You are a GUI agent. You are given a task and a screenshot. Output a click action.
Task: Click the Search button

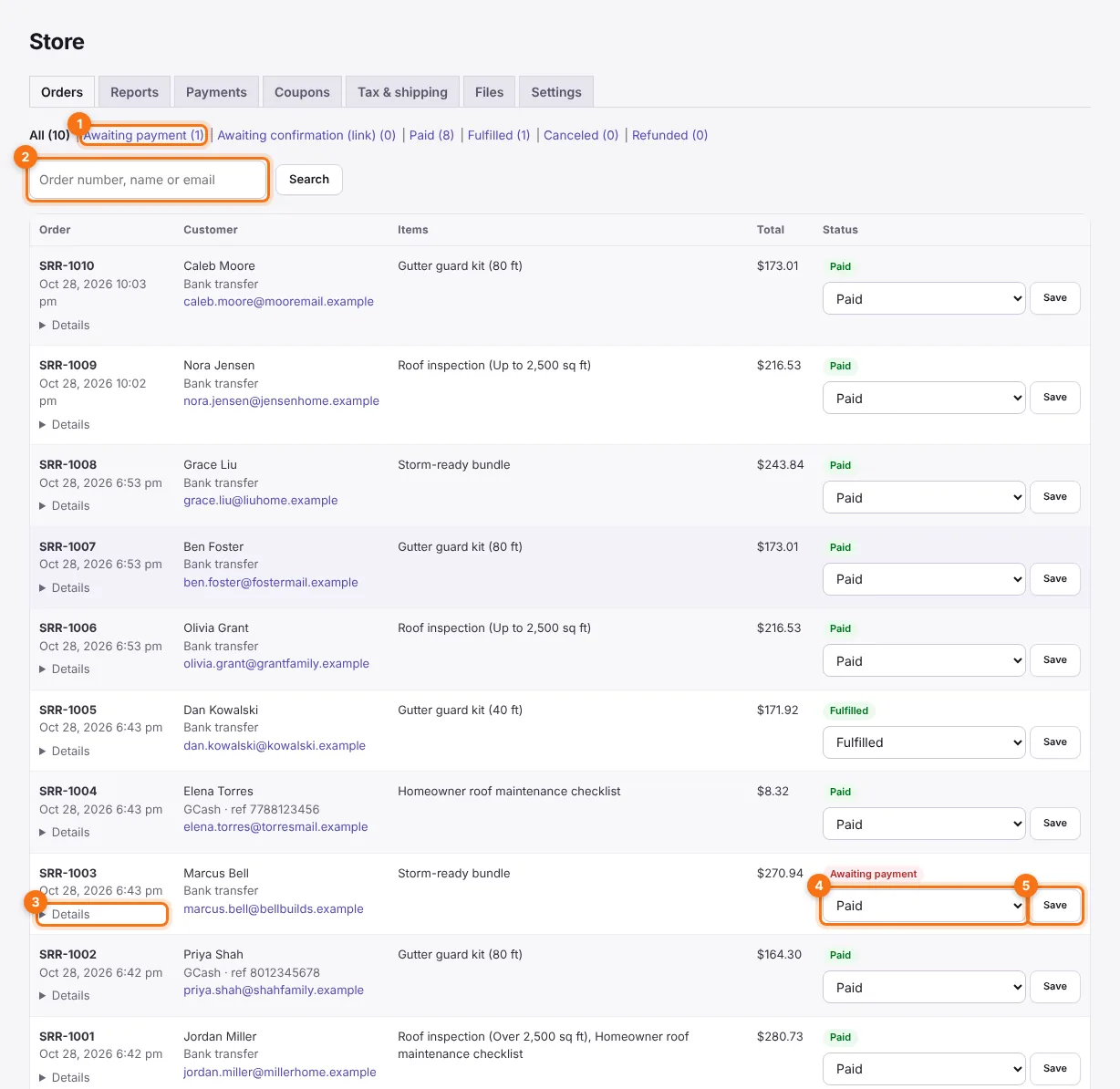point(309,180)
